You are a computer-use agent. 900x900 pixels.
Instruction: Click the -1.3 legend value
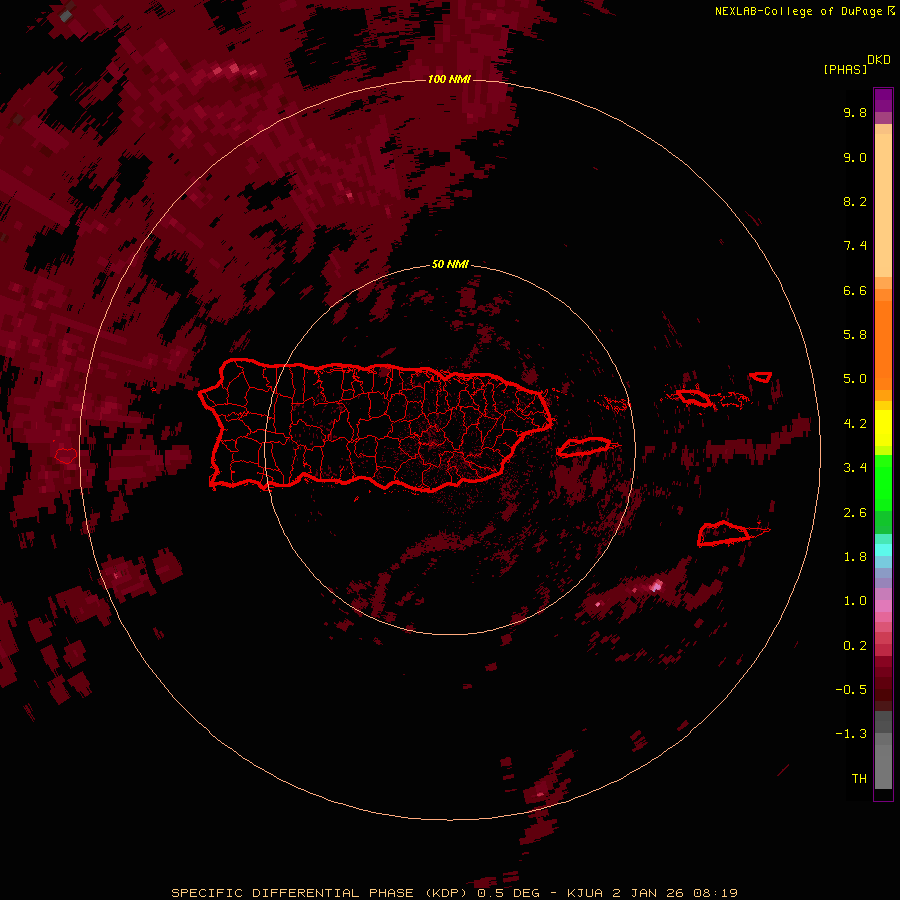point(851,734)
